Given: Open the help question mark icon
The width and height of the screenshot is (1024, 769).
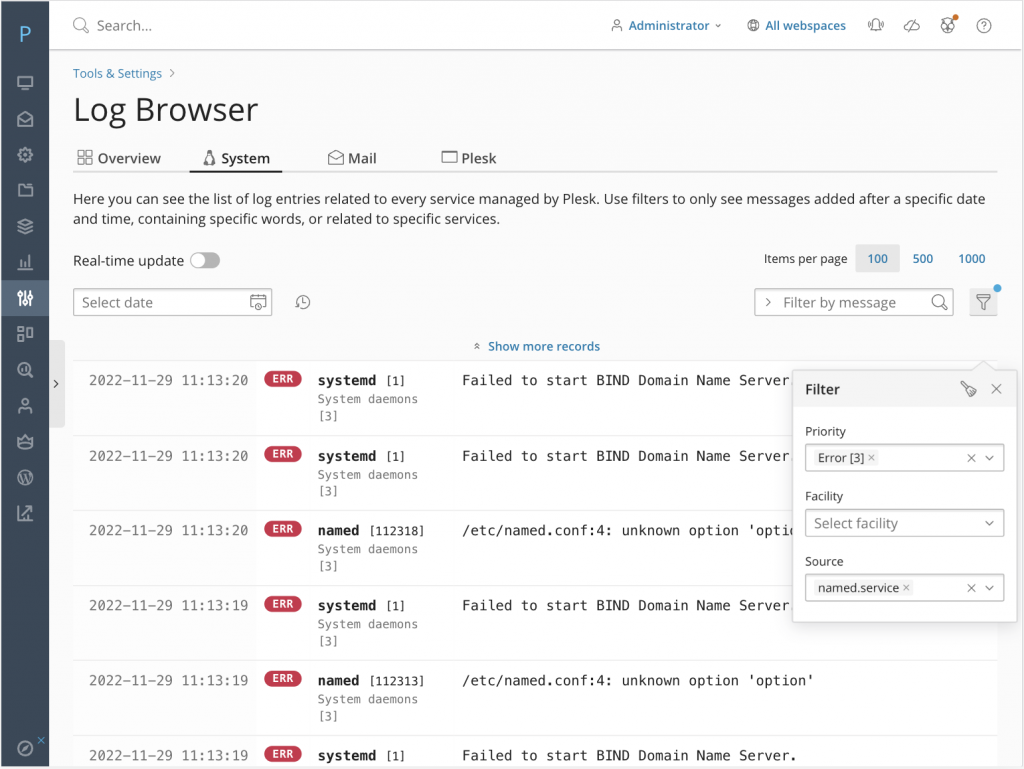Looking at the screenshot, I should 984,25.
